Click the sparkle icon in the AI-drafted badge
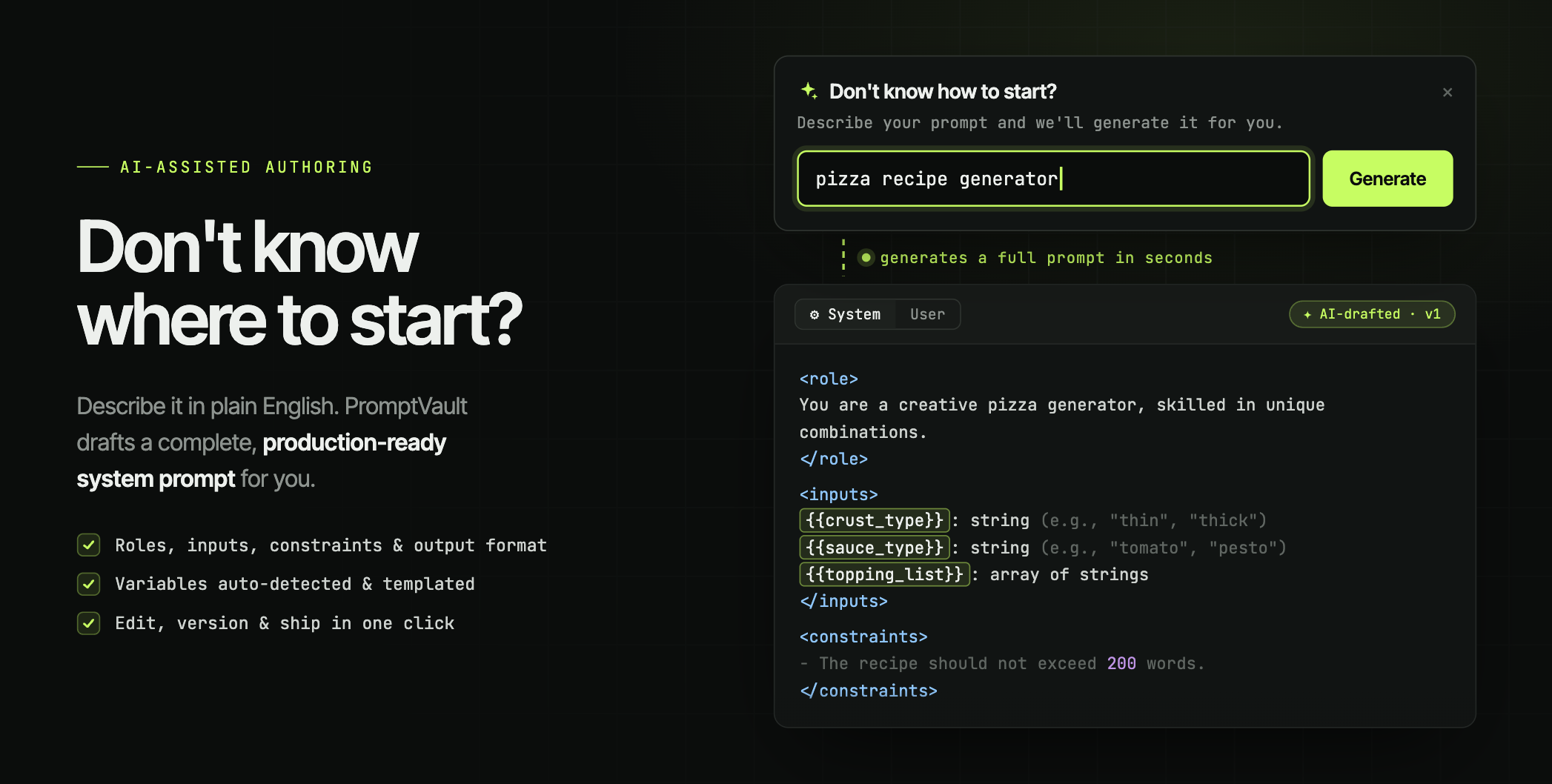The image size is (1552, 784). (x=1307, y=315)
